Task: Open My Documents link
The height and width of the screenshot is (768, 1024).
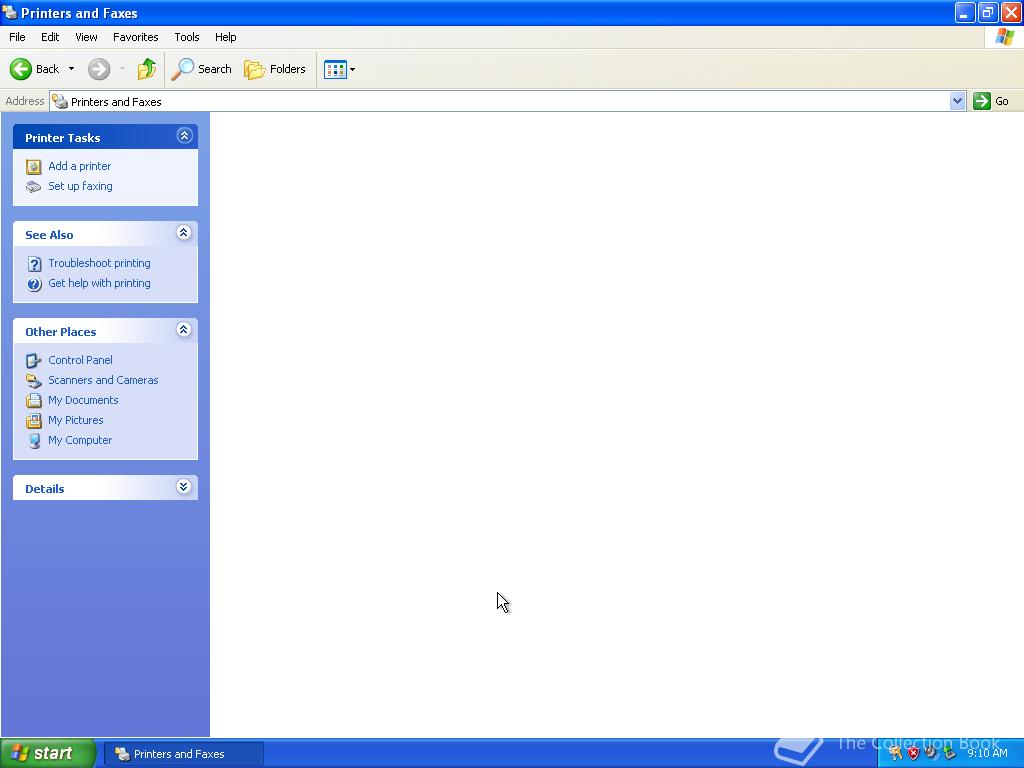Action: pos(83,400)
